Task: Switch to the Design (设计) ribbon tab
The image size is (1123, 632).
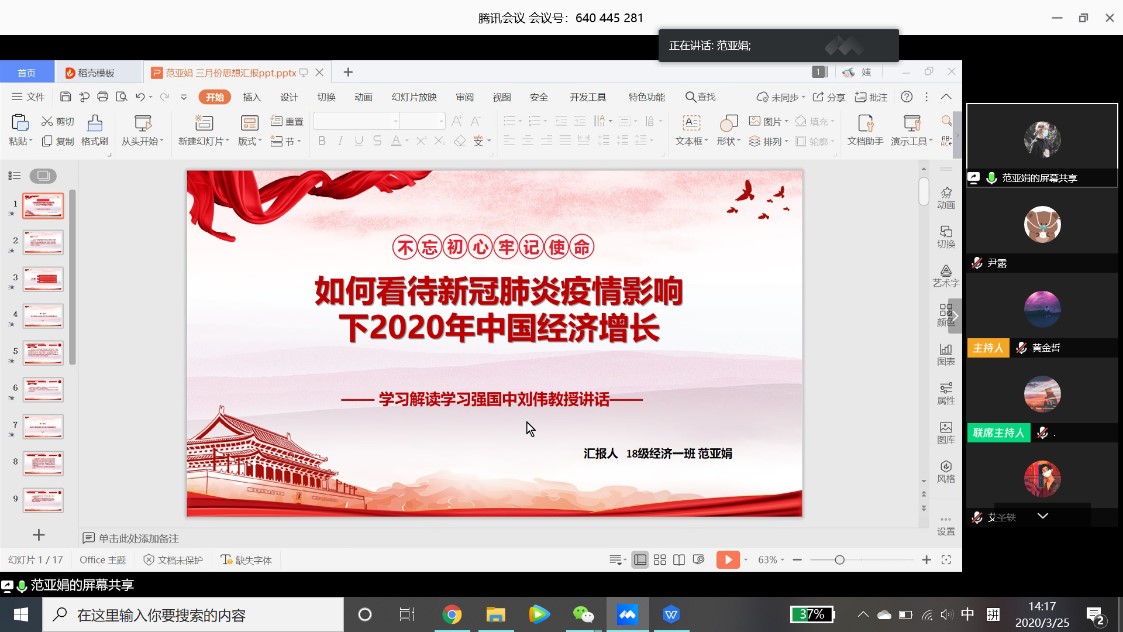Action: tap(289, 97)
